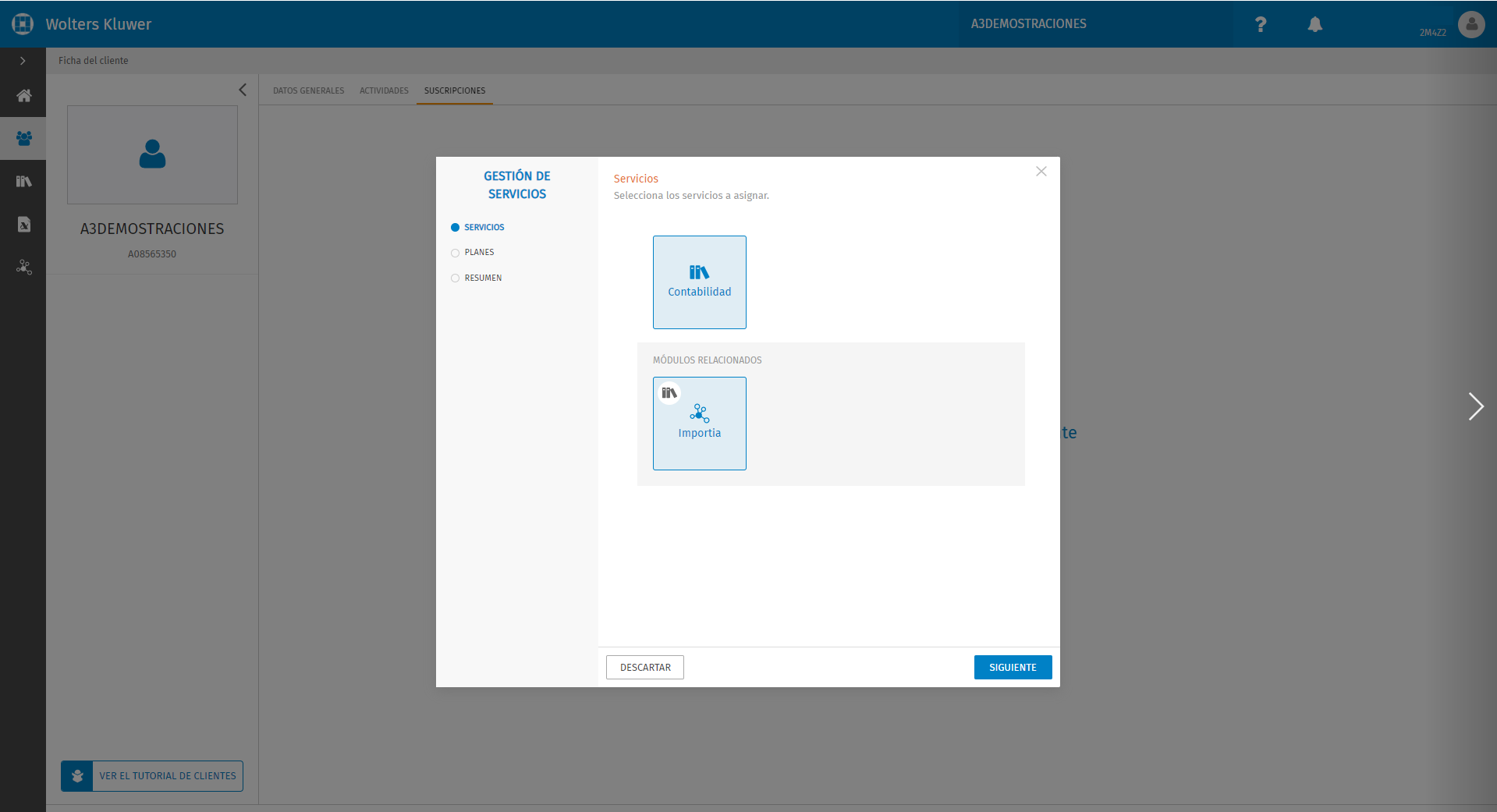Image resolution: width=1497 pixels, height=812 pixels.
Task: Select the Contabilidad service tile
Action: coord(700,282)
